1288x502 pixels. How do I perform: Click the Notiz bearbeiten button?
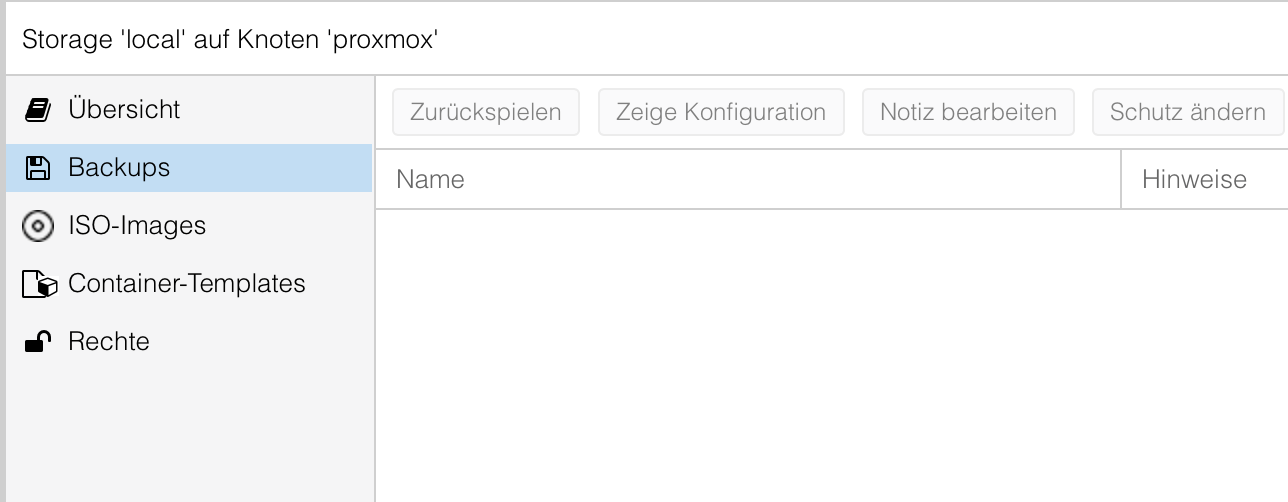click(x=967, y=112)
